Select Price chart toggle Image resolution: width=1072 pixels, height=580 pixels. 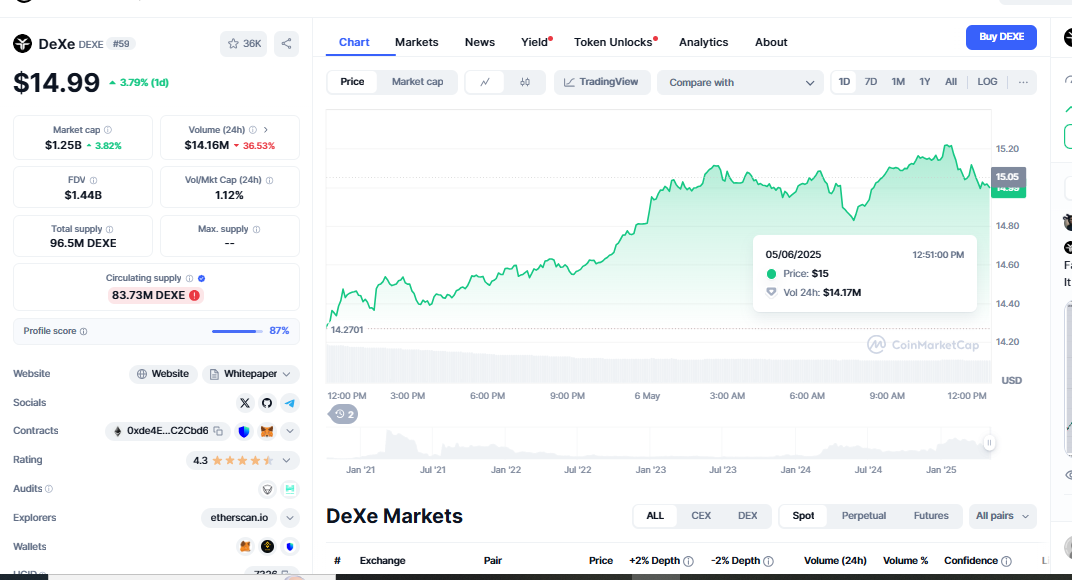pos(352,82)
